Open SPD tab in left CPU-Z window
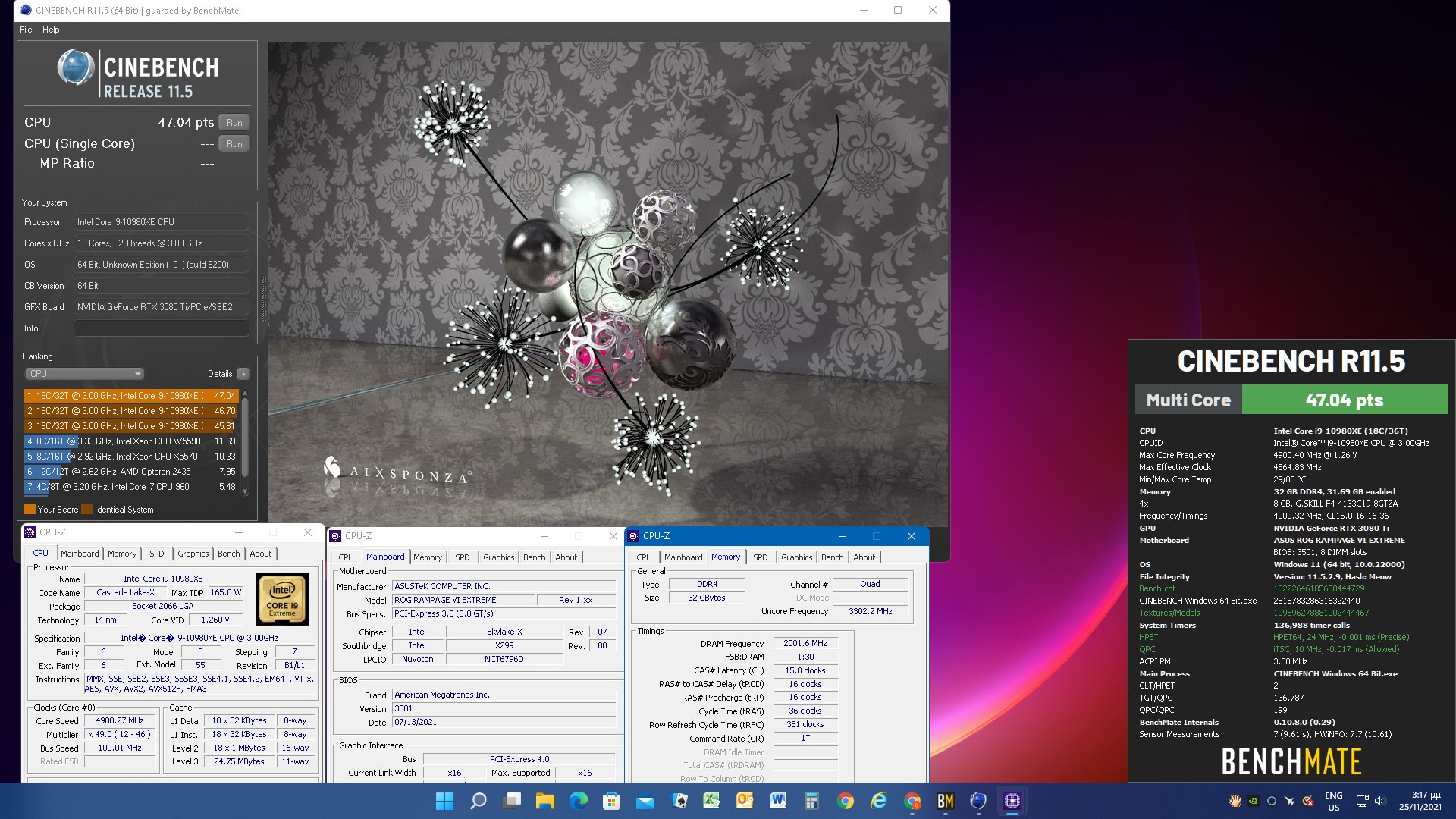The image size is (1456, 819). tap(157, 554)
